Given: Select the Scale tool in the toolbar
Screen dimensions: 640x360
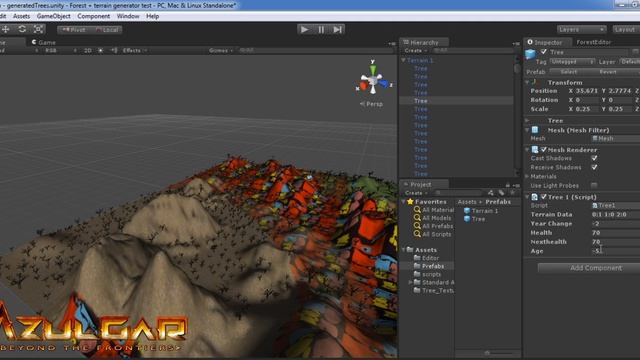Looking at the screenshot, I should [38, 29].
